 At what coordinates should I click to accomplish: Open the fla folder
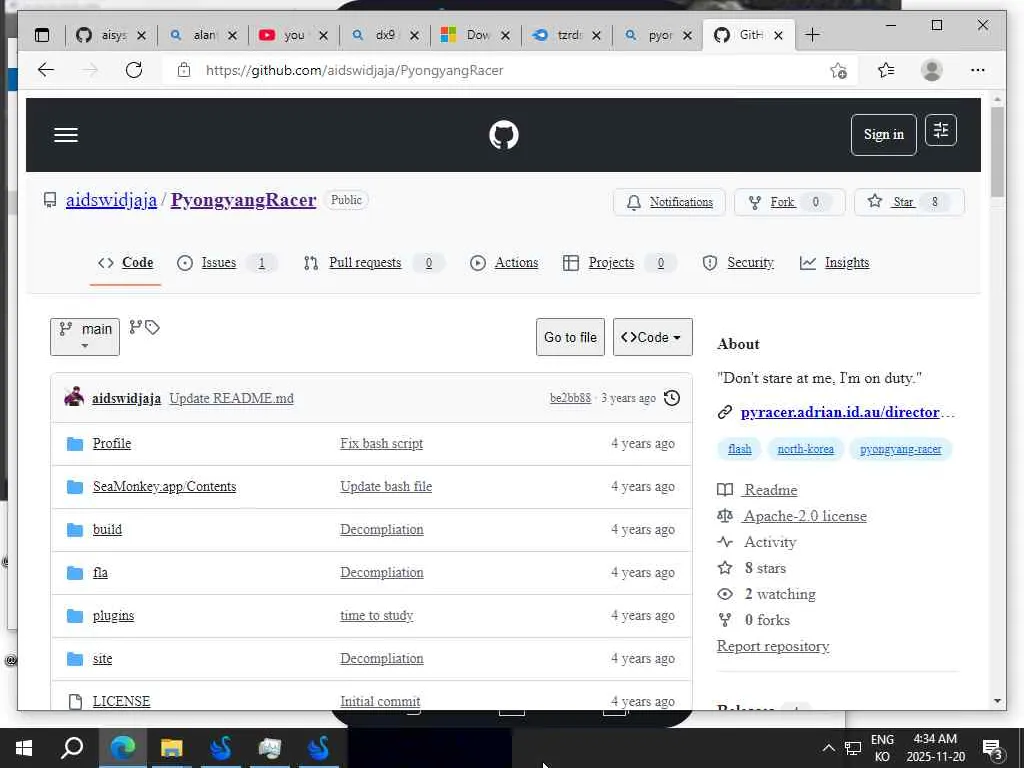pos(100,573)
